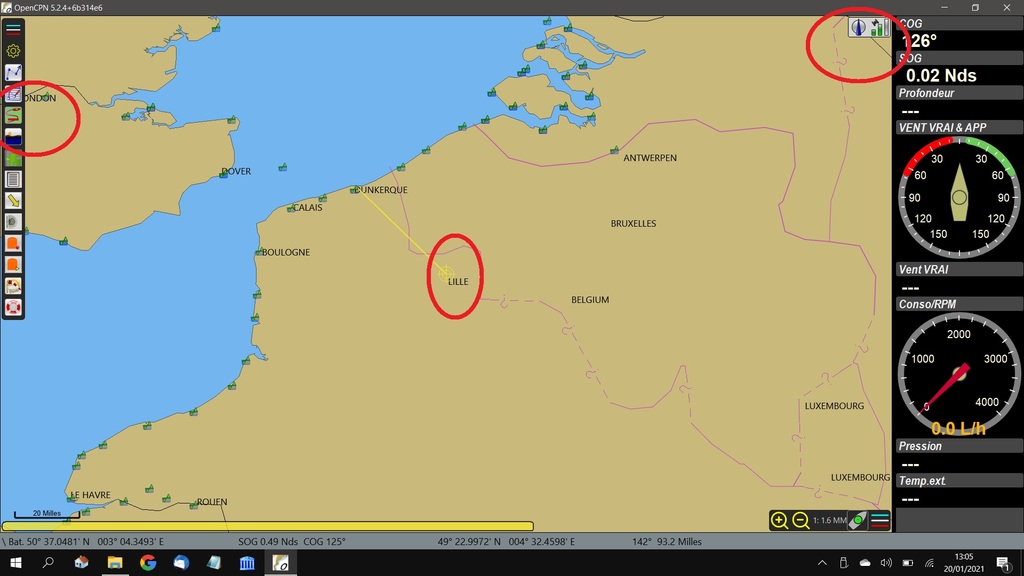Click the orange icon with the yellow arrow
The image size is (1024, 576).
click(13, 264)
